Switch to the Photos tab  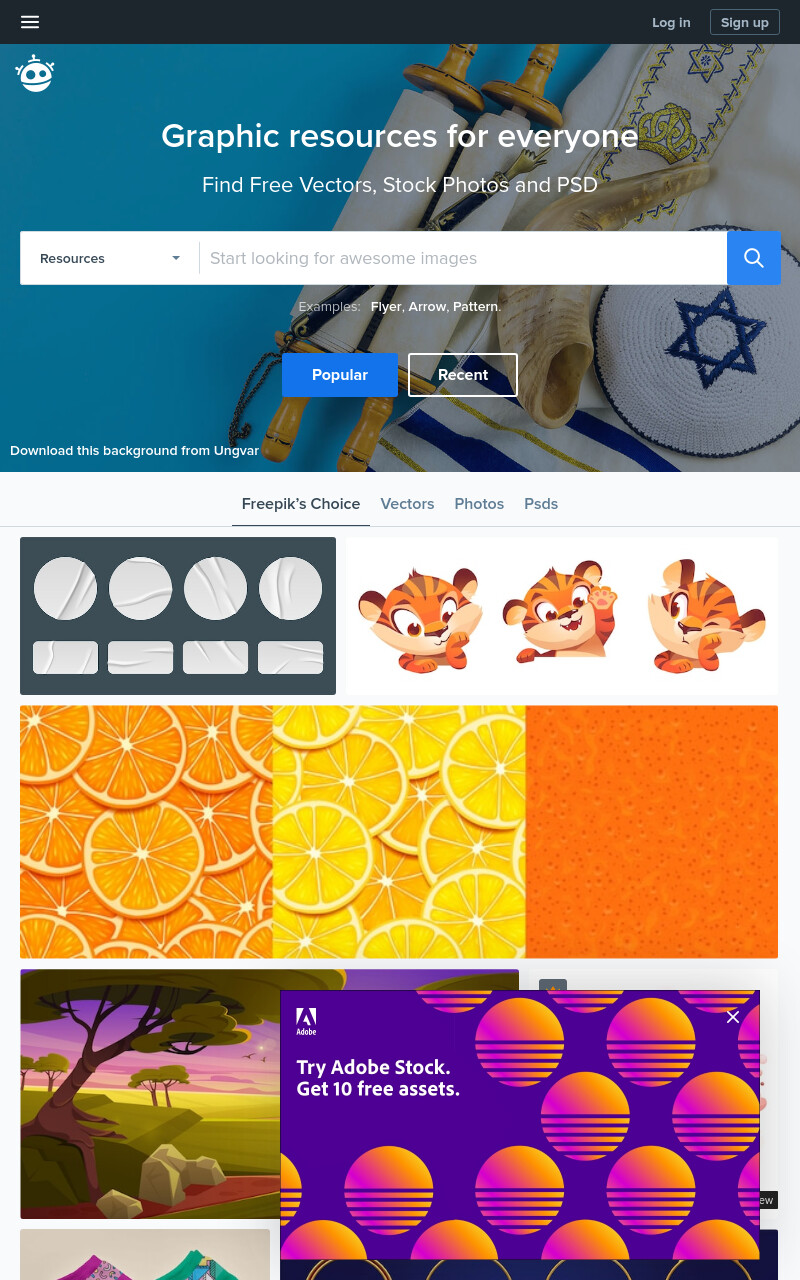point(479,504)
